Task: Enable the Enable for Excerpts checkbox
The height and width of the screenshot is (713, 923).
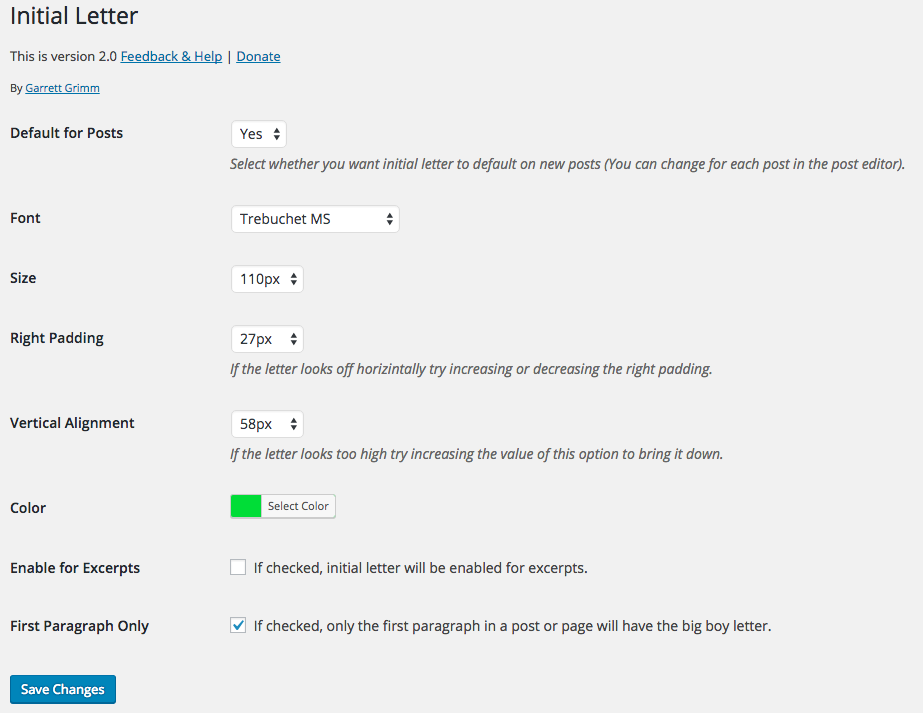Action: tap(238, 567)
